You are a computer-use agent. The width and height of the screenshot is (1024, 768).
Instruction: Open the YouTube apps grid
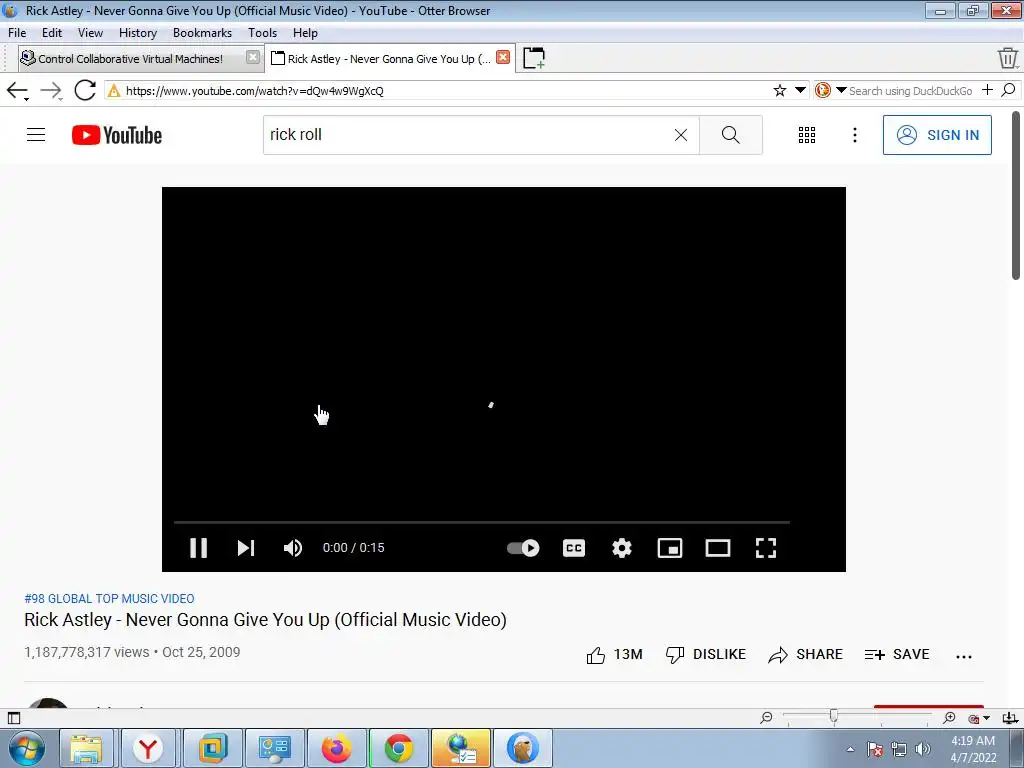(x=807, y=135)
